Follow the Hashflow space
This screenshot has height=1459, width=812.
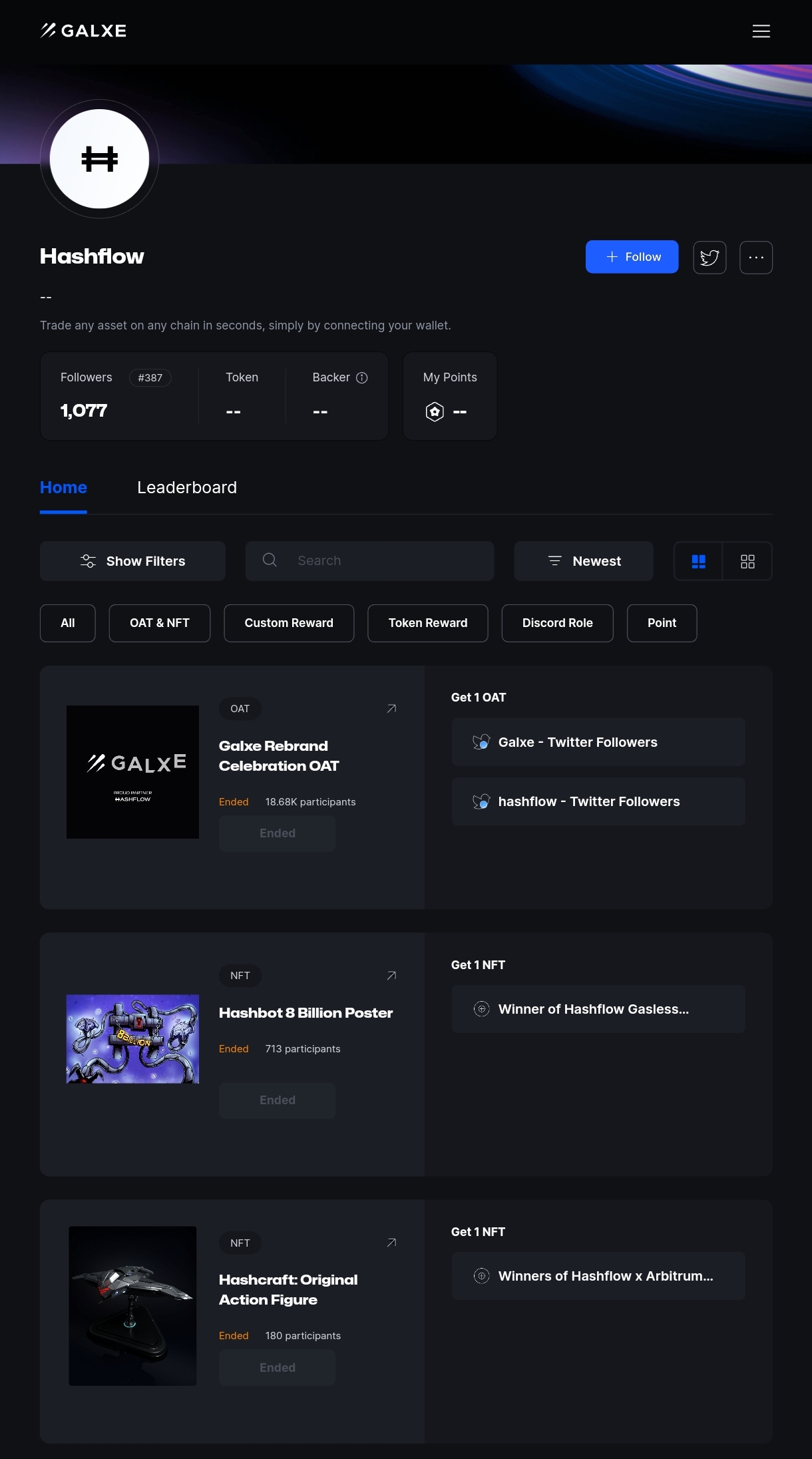(x=632, y=257)
